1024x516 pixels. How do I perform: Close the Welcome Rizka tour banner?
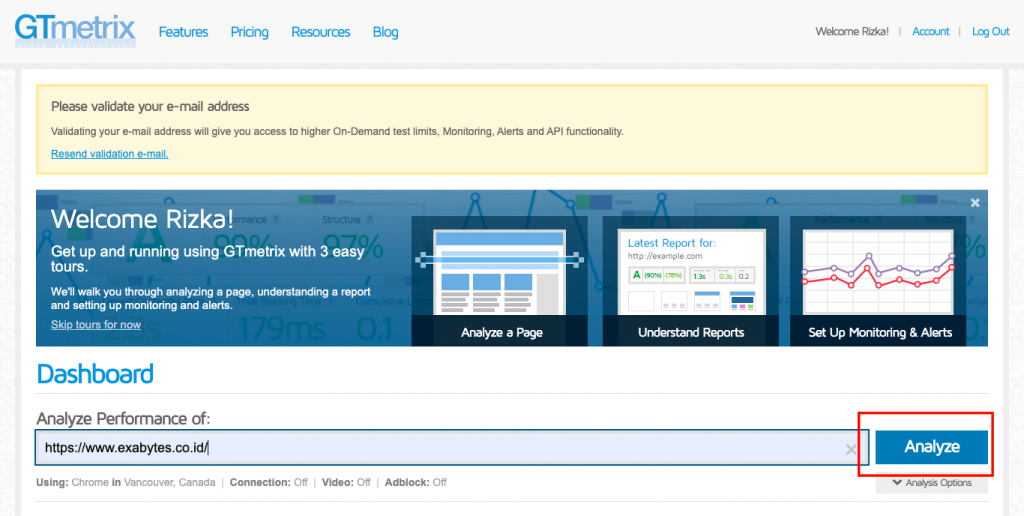coord(975,203)
